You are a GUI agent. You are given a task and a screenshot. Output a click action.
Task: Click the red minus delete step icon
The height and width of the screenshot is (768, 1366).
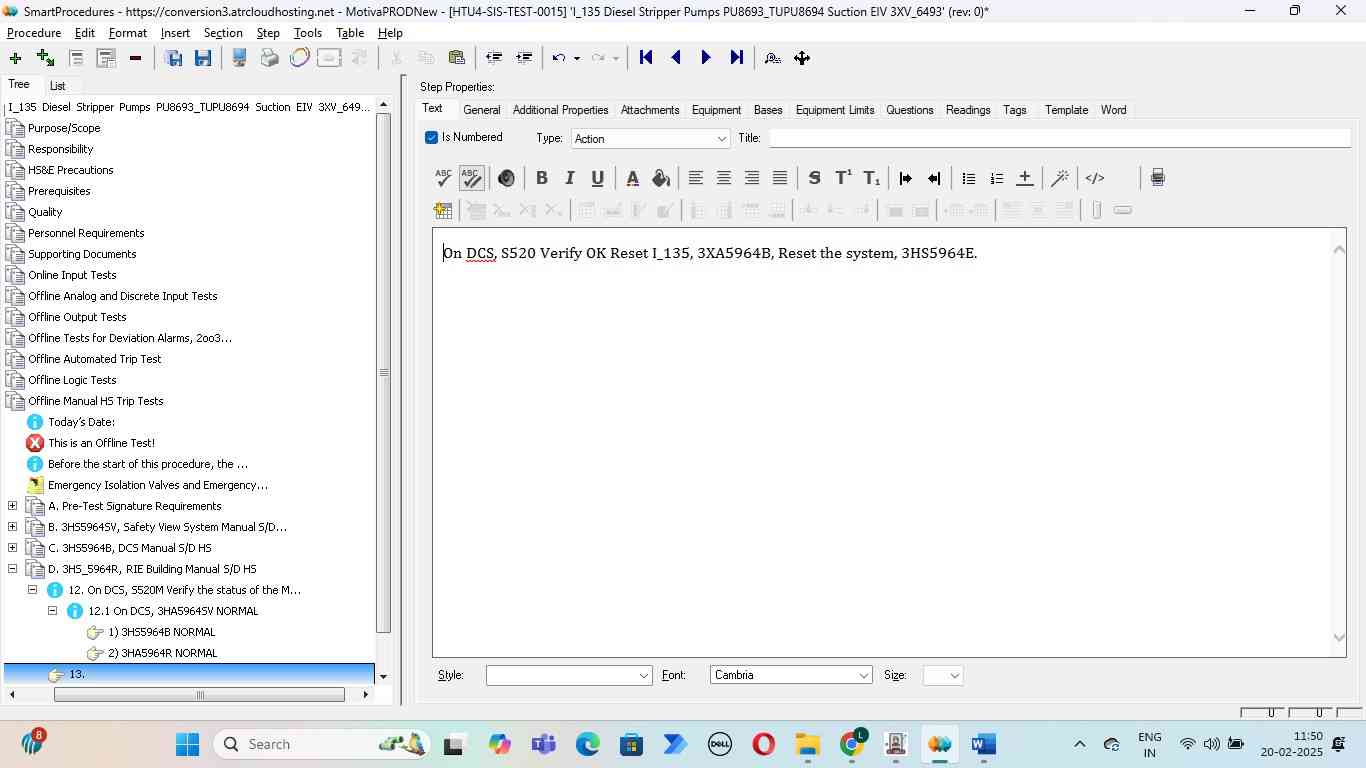point(135,58)
